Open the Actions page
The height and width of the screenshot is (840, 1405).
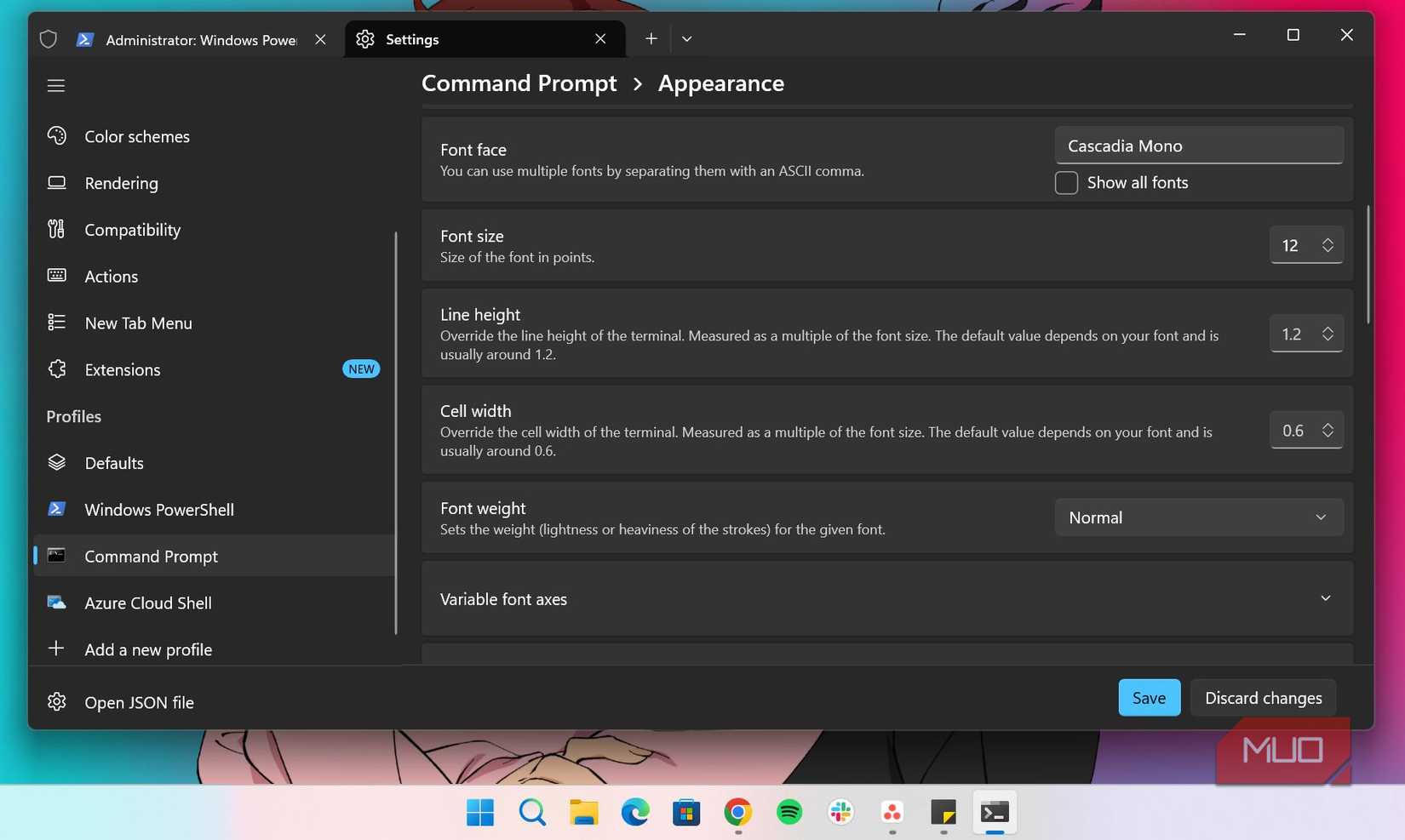click(213, 277)
